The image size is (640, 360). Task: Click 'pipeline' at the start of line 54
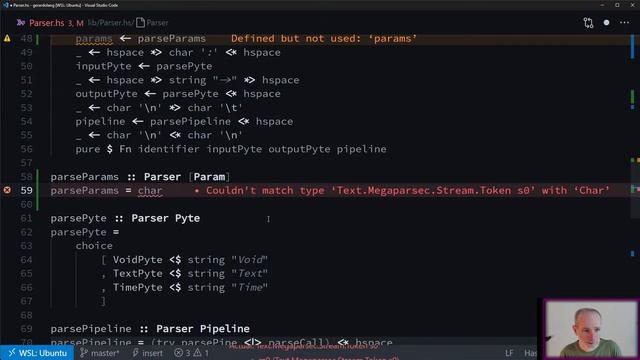(x=100, y=122)
